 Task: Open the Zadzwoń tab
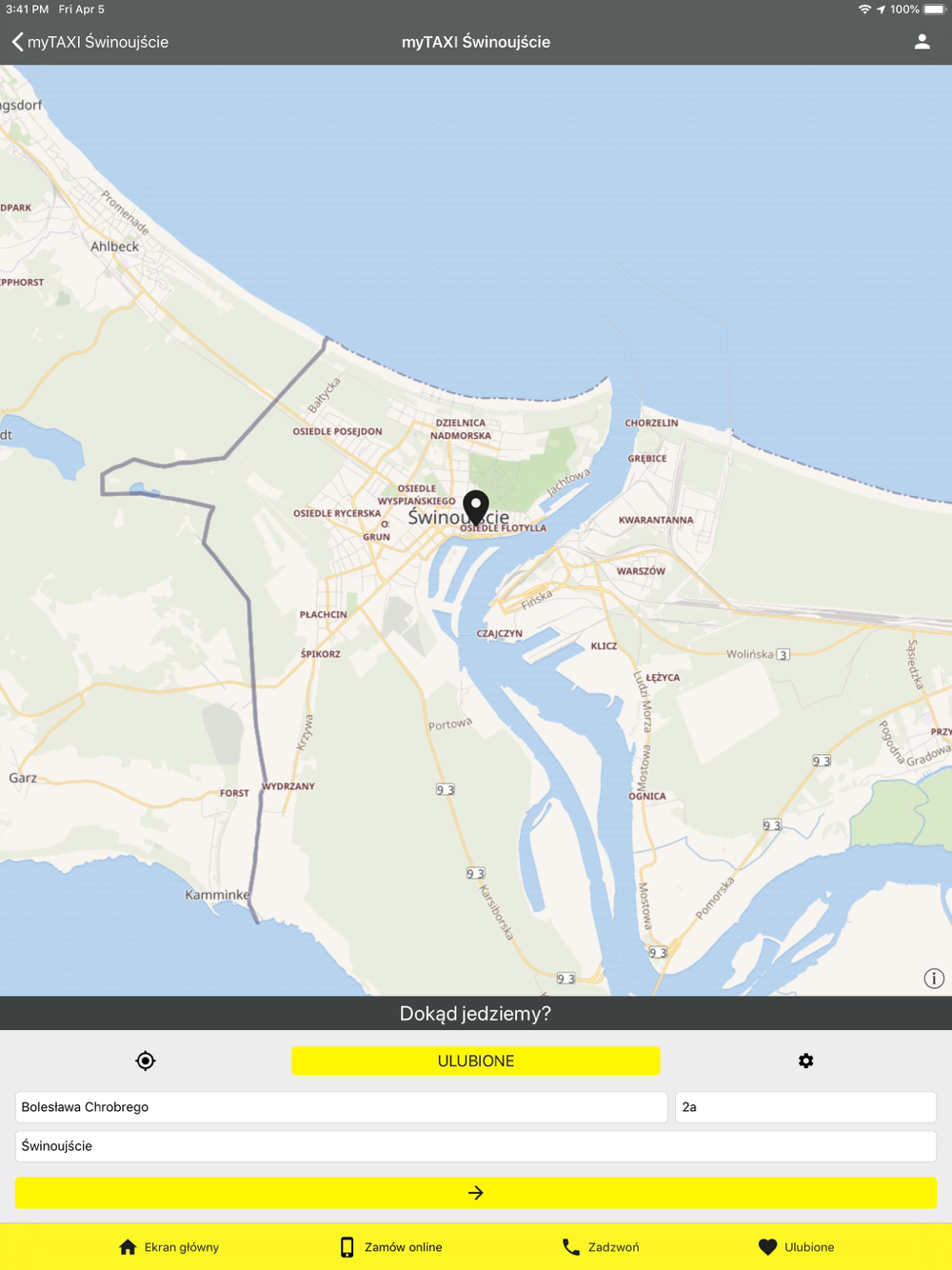click(601, 1247)
